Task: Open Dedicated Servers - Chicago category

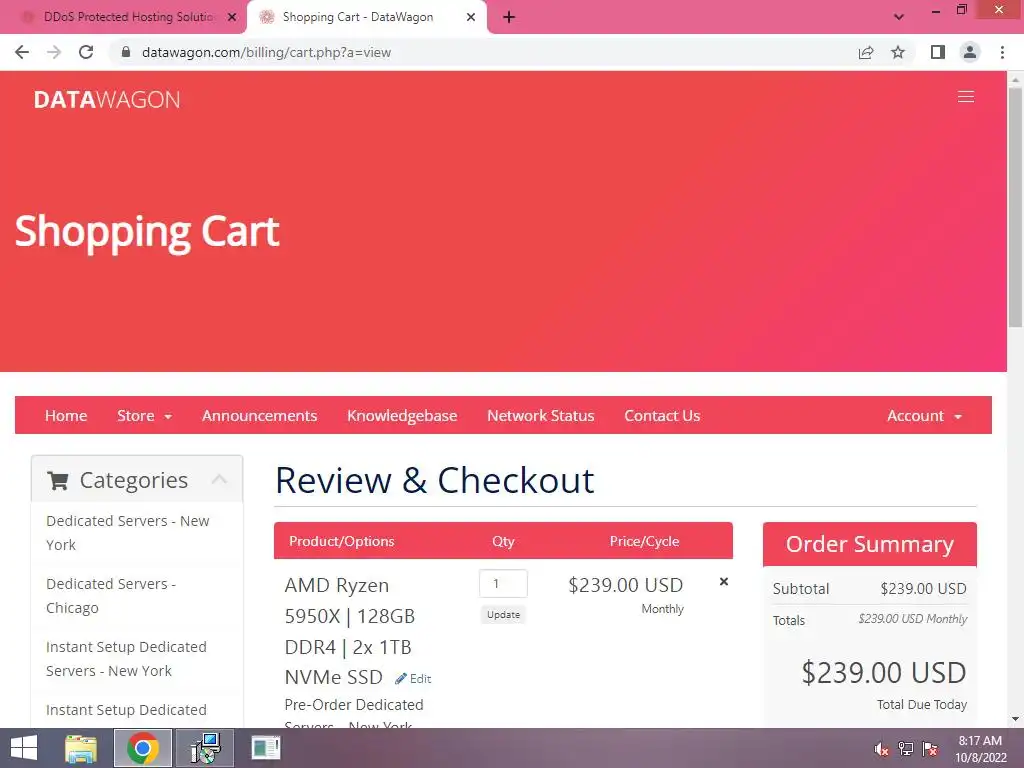Action: 111,596
